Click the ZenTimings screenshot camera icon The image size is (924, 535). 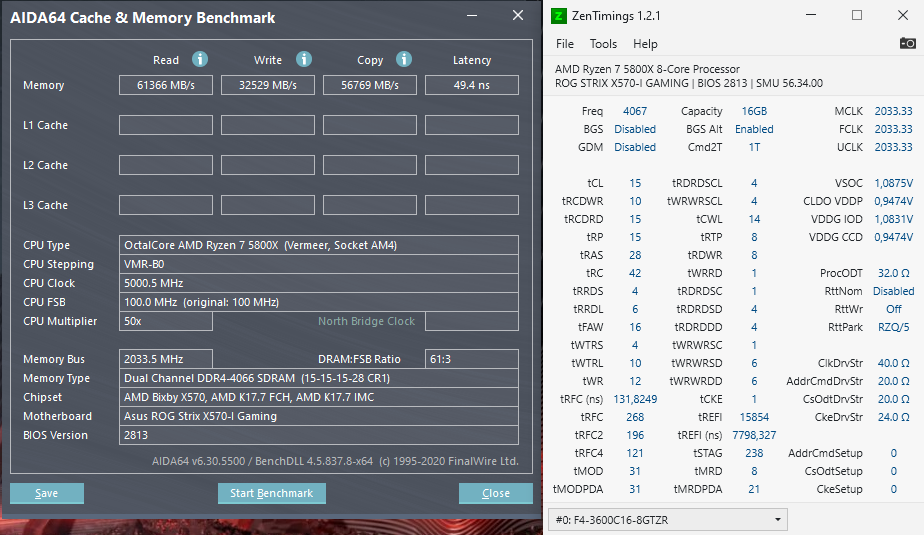point(908,43)
